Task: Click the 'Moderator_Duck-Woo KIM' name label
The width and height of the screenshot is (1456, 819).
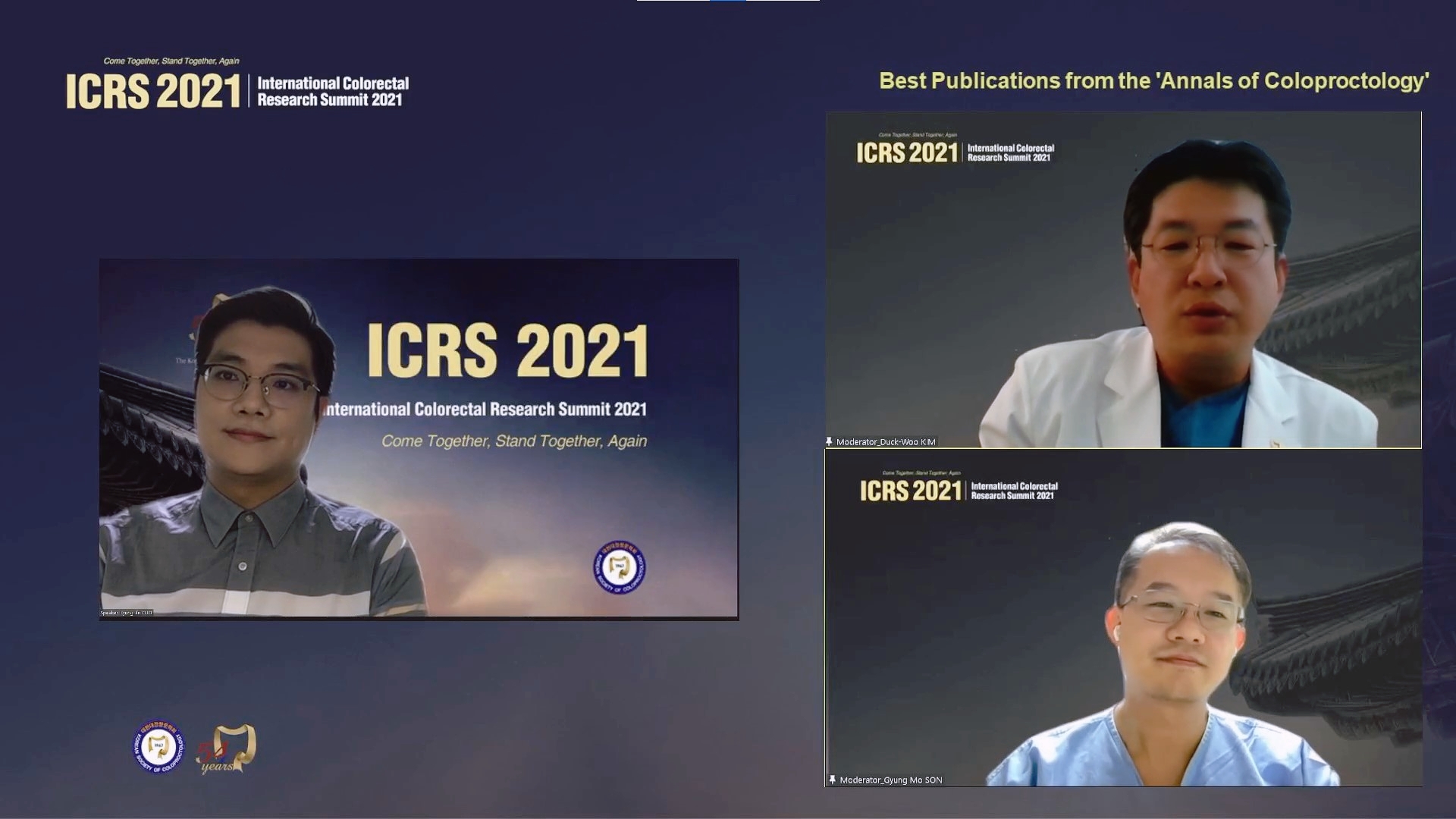Action: coord(886,441)
